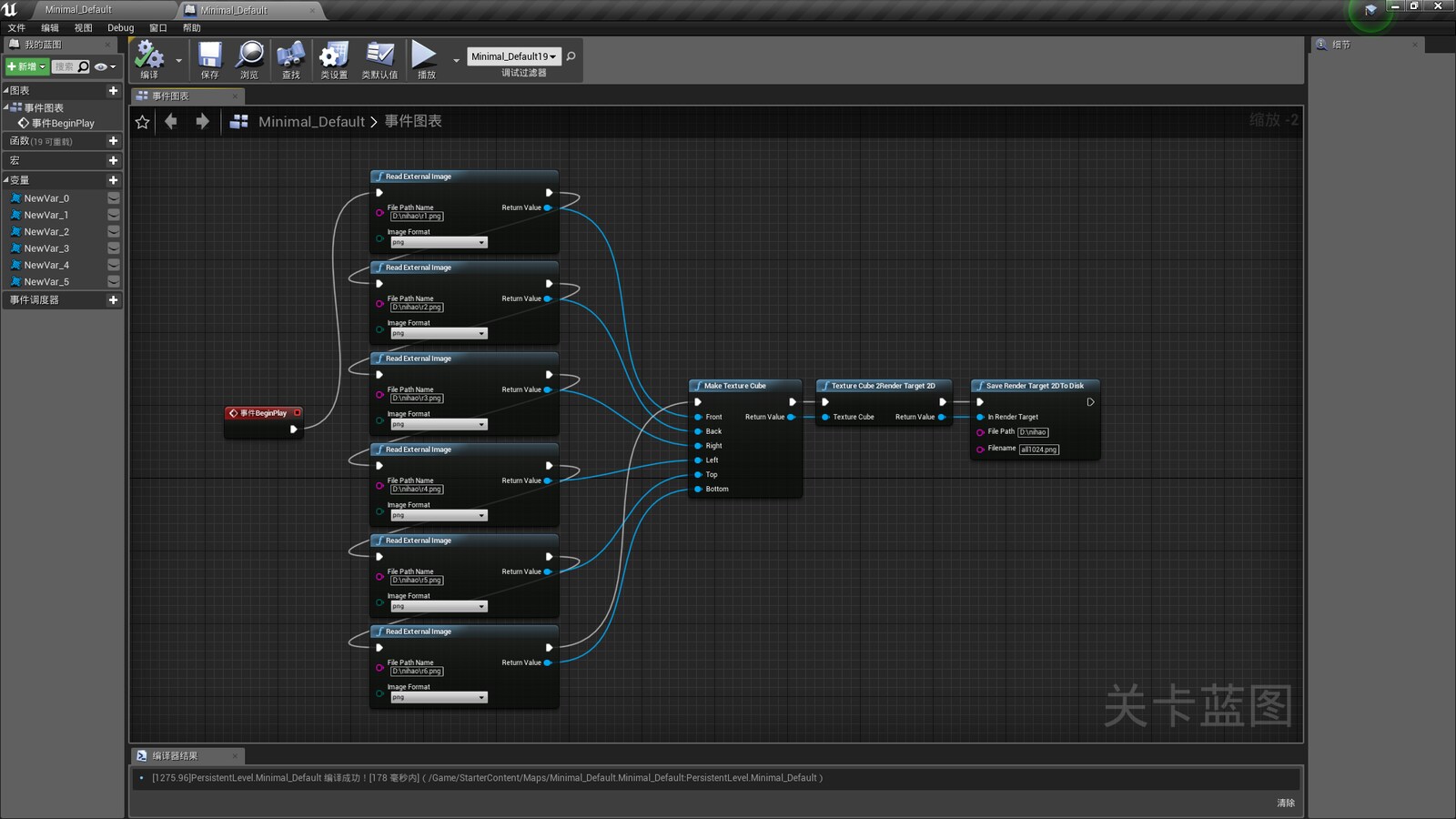Add a new variable with the 变量 plus button
The image size is (1456, 819).
coord(113,179)
